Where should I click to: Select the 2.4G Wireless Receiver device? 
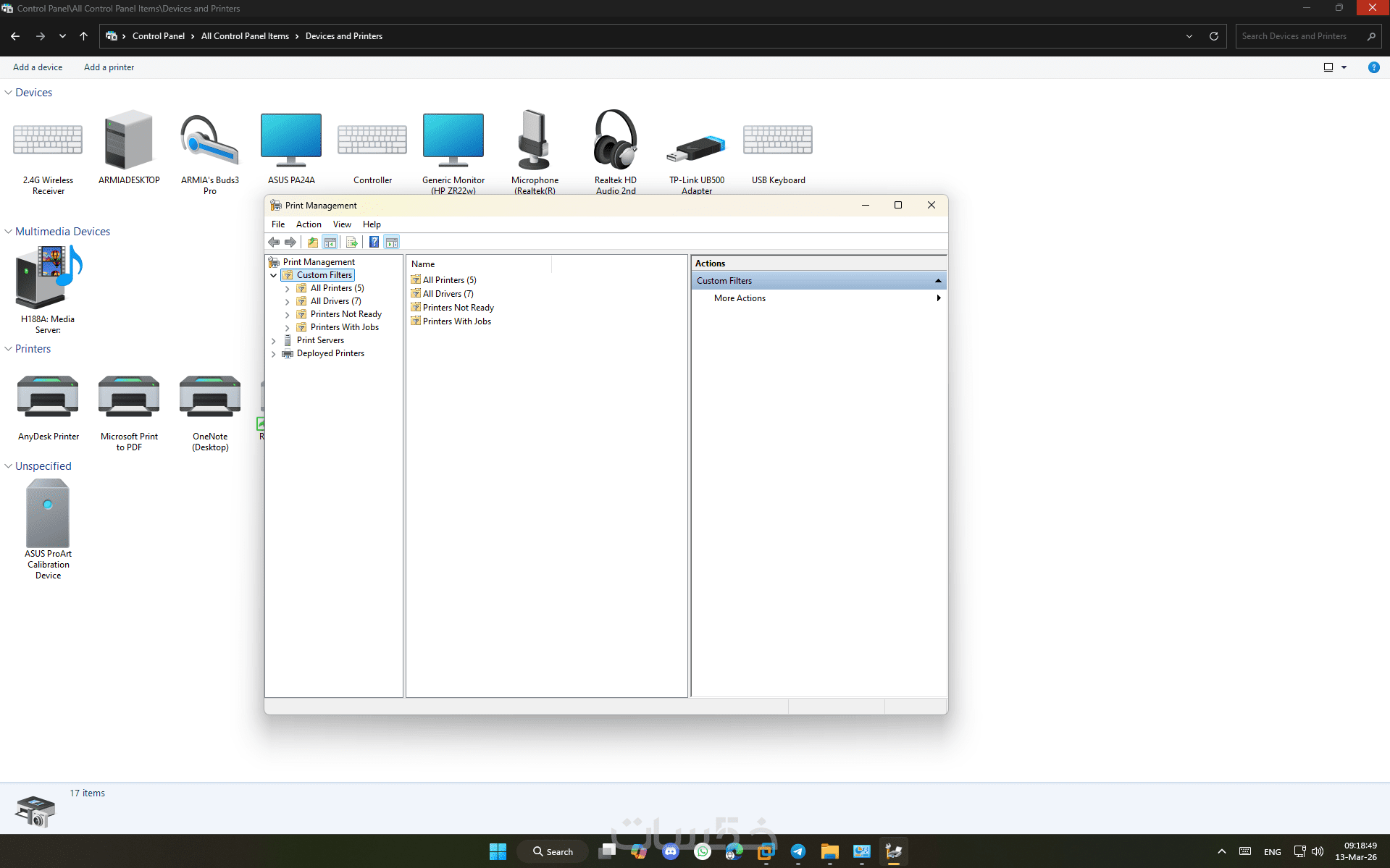point(48,152)
